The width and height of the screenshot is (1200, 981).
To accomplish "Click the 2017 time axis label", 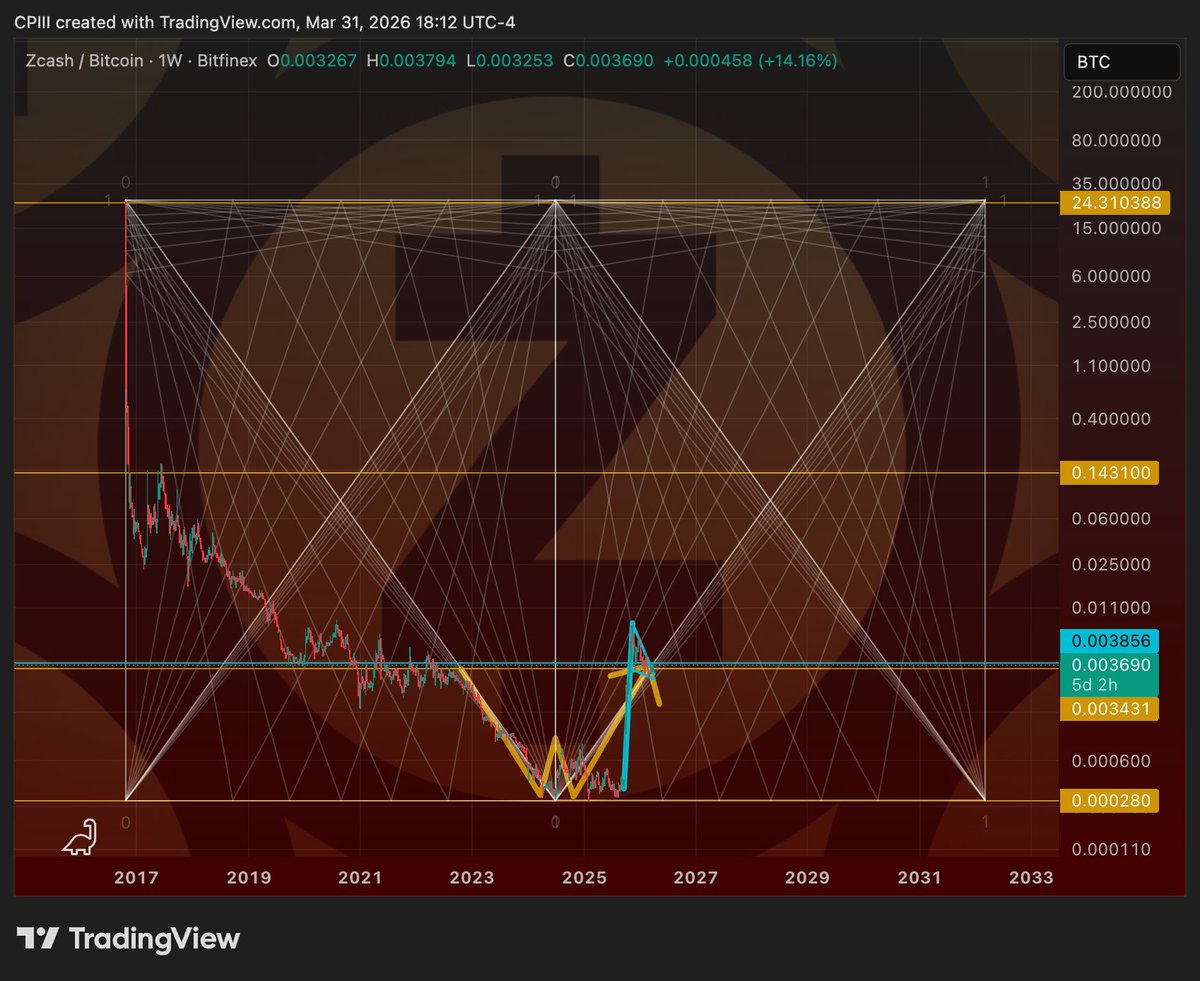I will pyautogui.click(x=137, y=878).
